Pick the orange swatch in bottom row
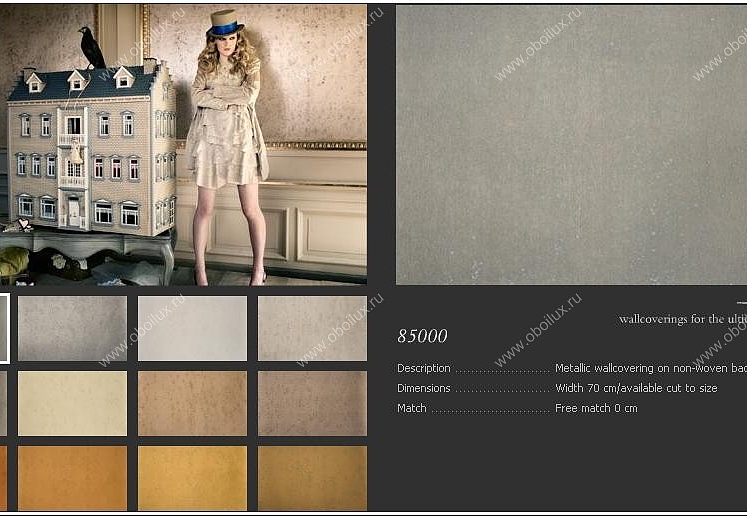Image resolution: width=747 pixels, height=516 pixels. point(72,478)
